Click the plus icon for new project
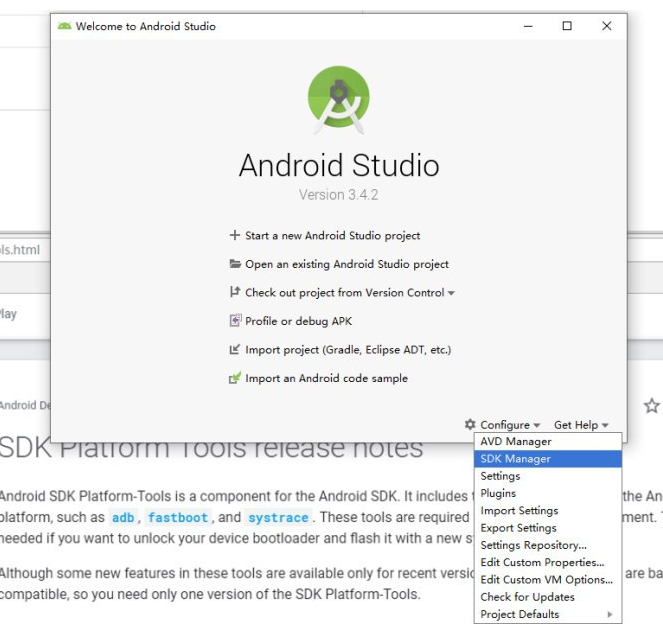663x624 pixels. [x=235, y=235]
